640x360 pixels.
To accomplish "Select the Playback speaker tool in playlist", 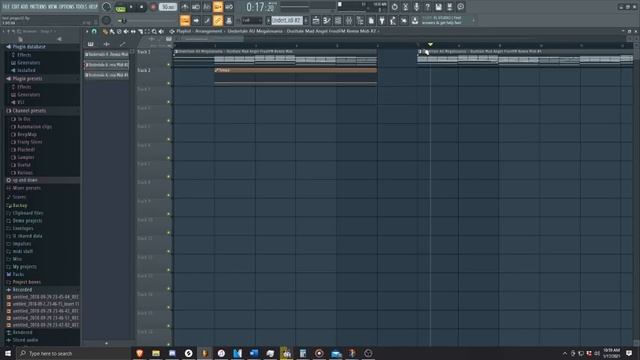I will pos(161,31).
